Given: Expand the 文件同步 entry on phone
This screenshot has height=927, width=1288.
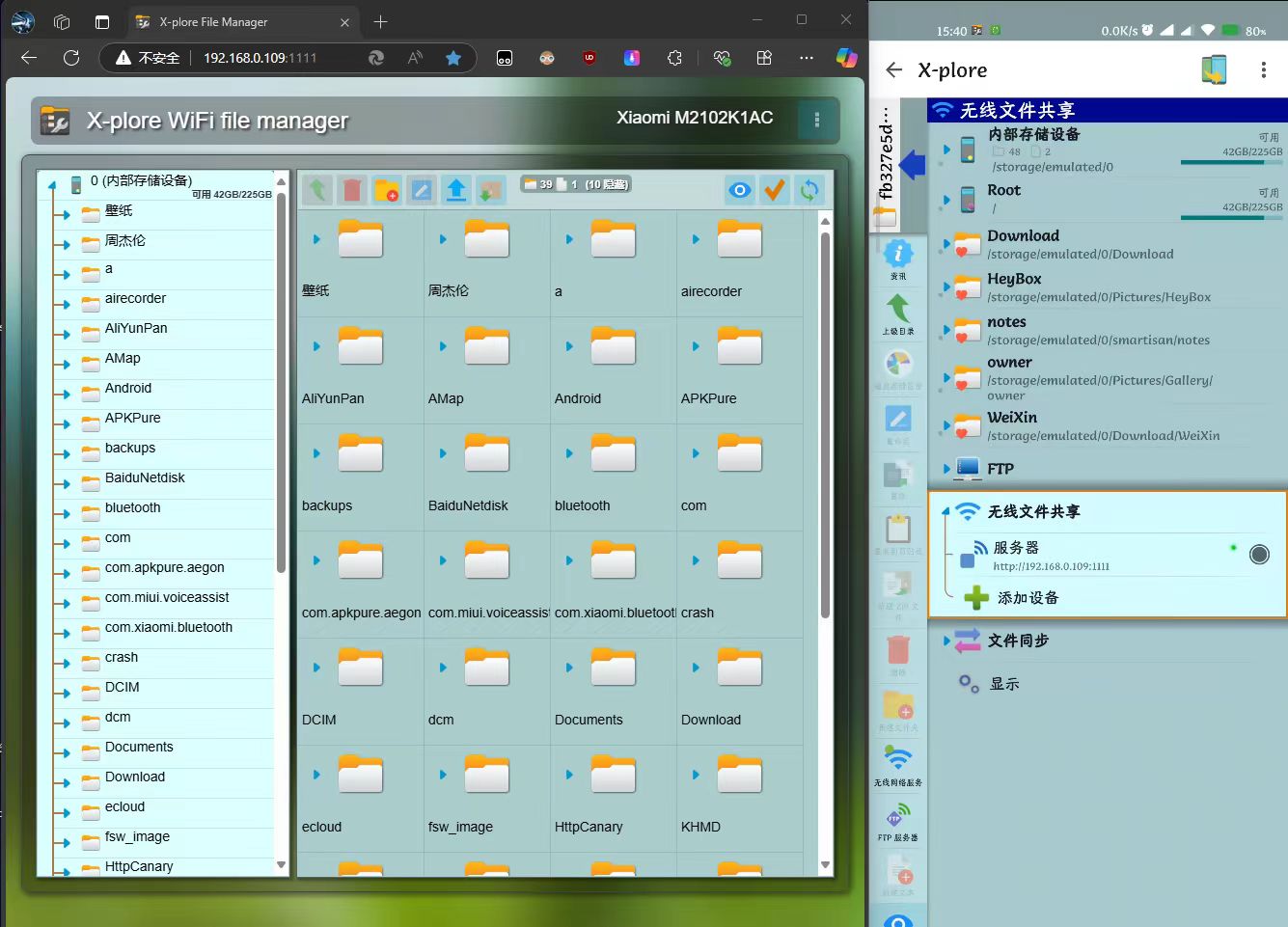Looking at the screenshot, I should tap(946, 641).
